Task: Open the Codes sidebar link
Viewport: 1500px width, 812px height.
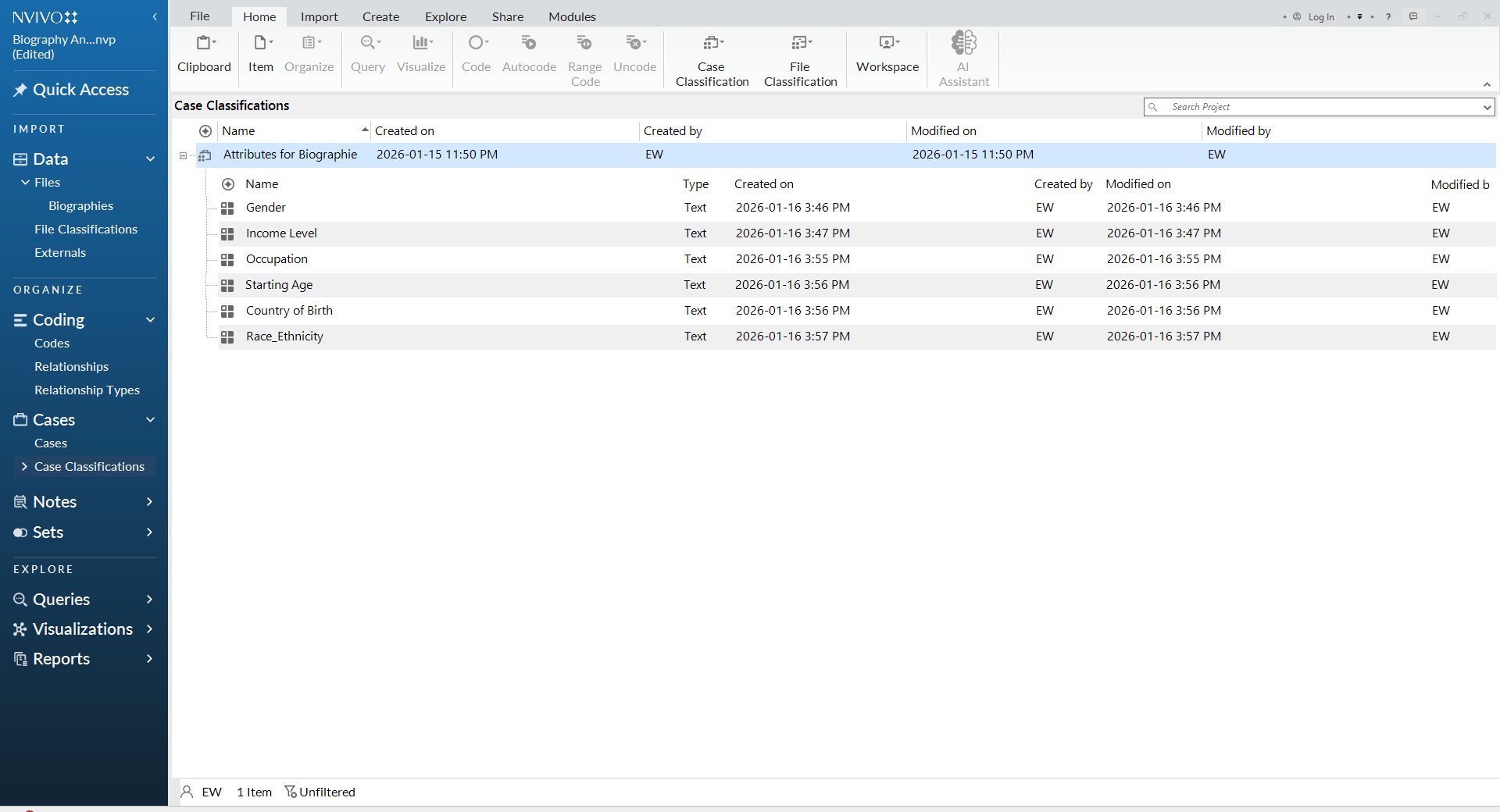Action: [52, 344]
